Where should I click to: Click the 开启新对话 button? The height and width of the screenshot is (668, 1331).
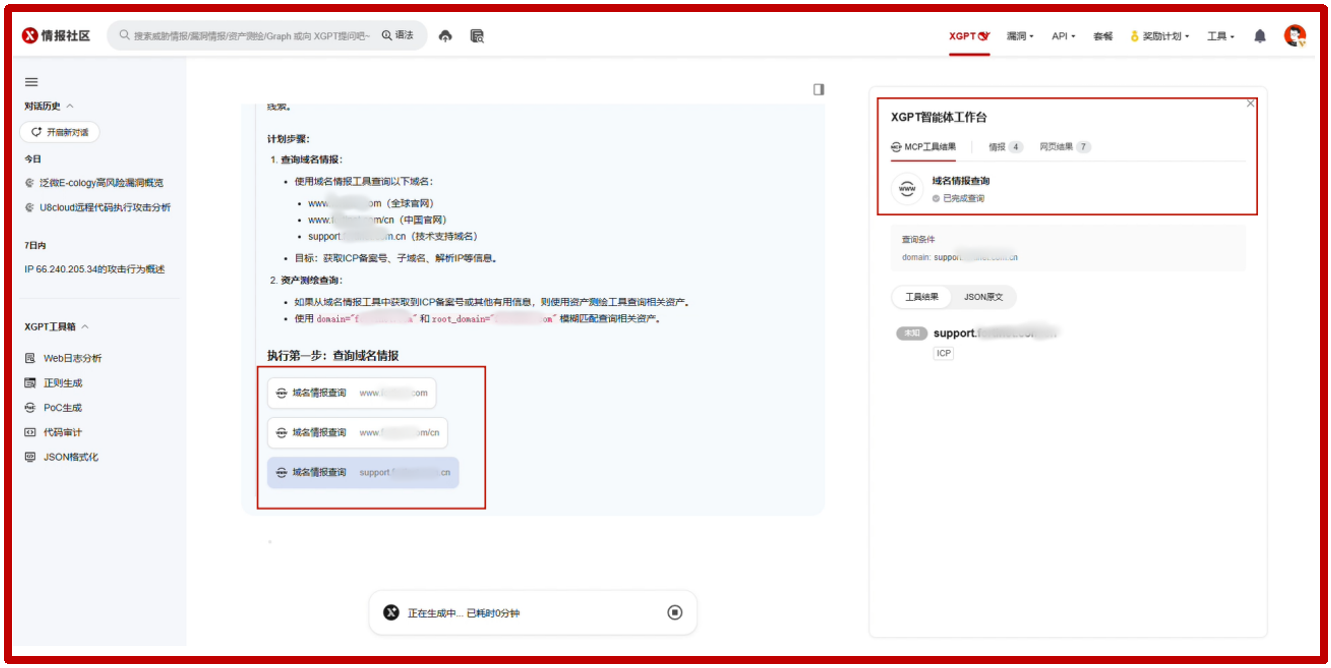pyautogui.click(x=60, y=132)
